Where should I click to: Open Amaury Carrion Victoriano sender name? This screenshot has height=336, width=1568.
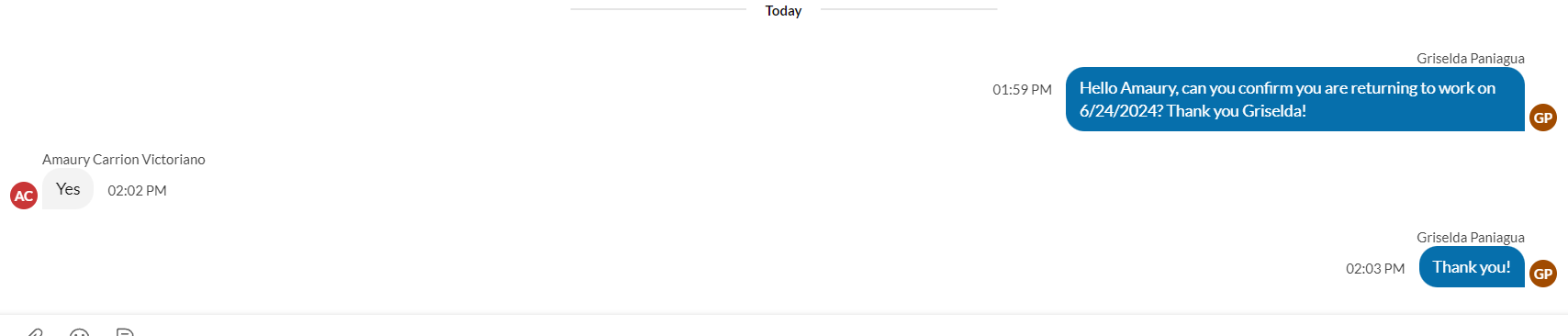(x=124, y=160)
